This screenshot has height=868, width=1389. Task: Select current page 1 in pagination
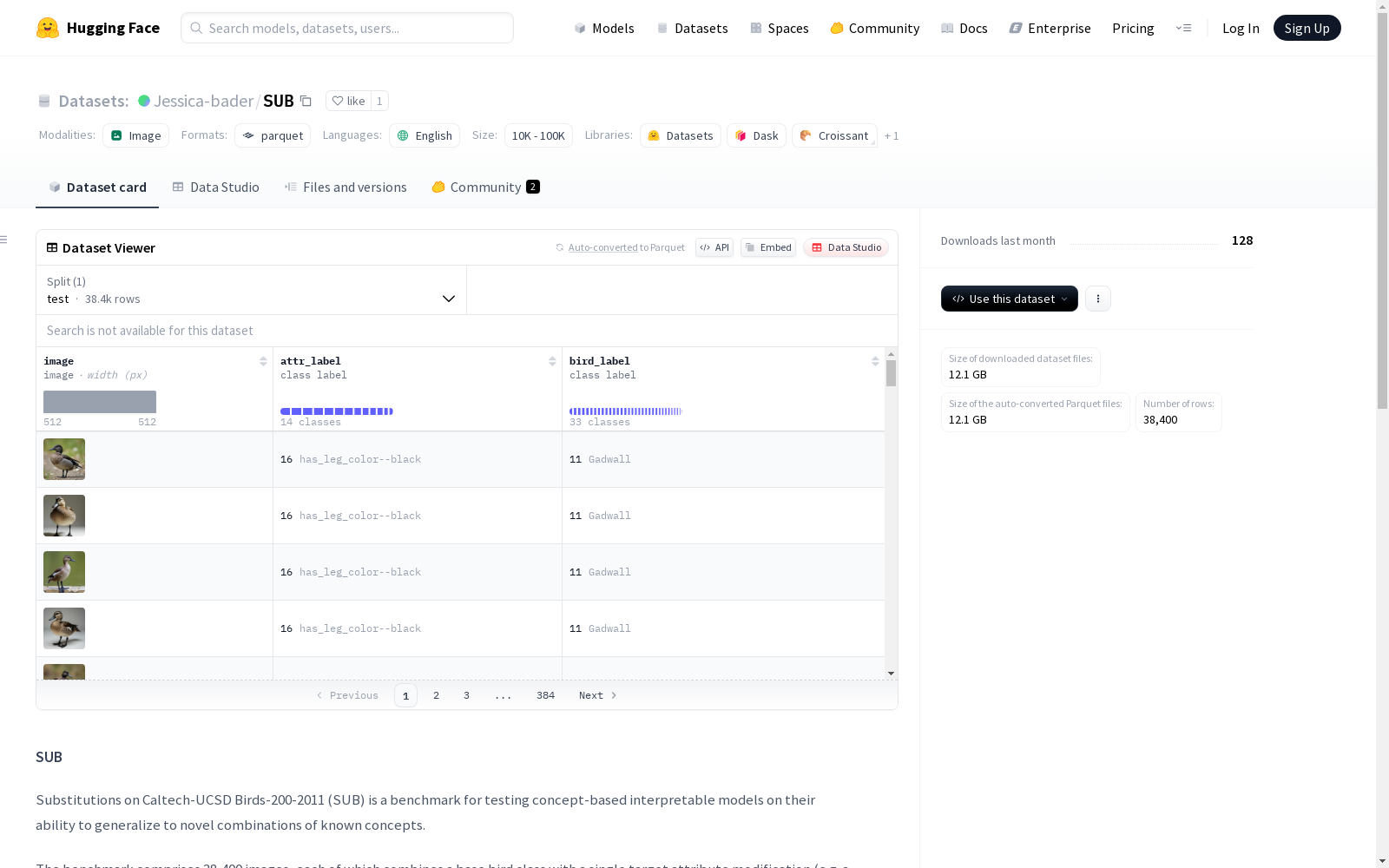coord(405,695)
